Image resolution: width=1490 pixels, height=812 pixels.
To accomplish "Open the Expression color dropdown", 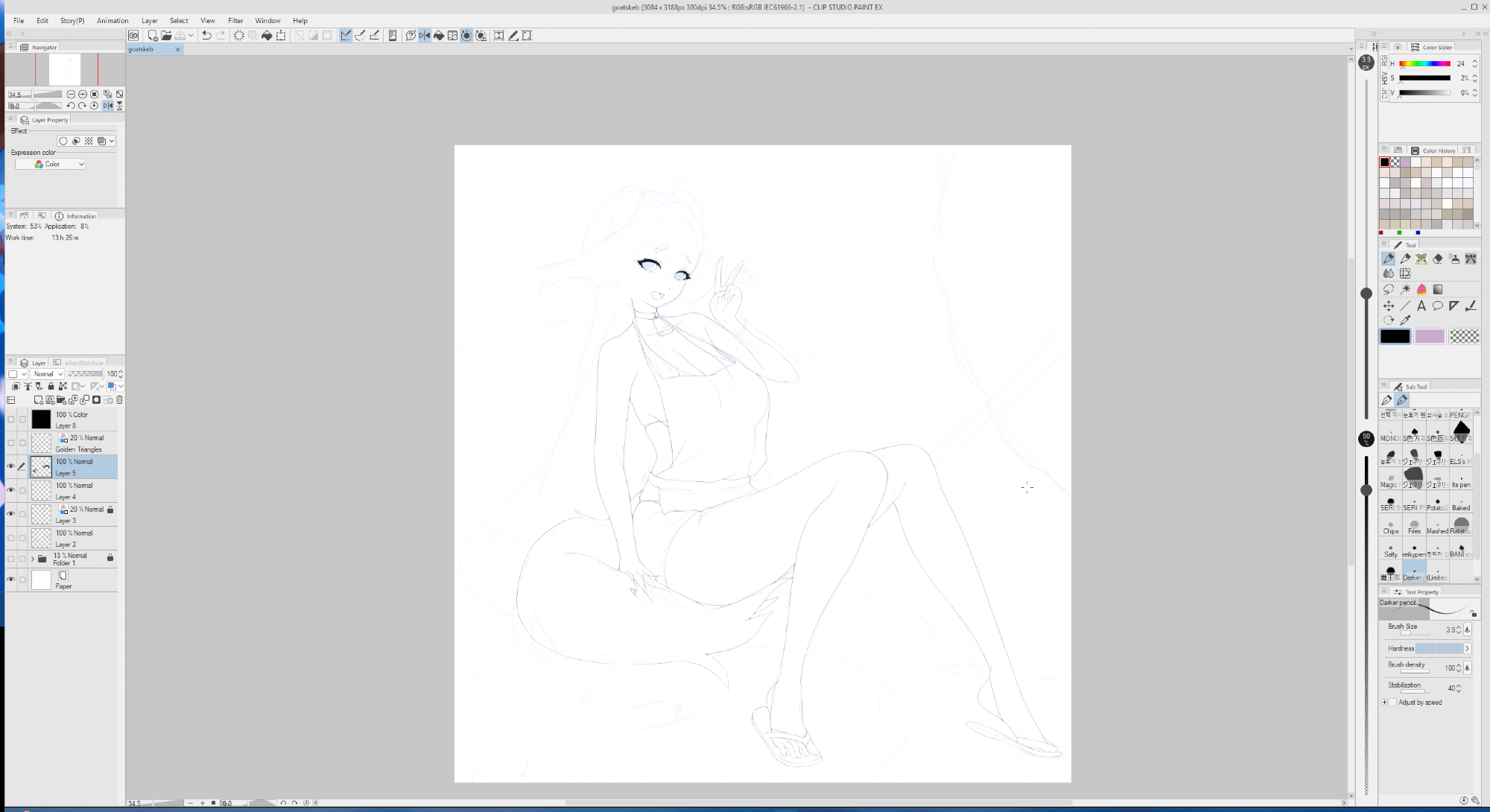I will pos(51,164).
